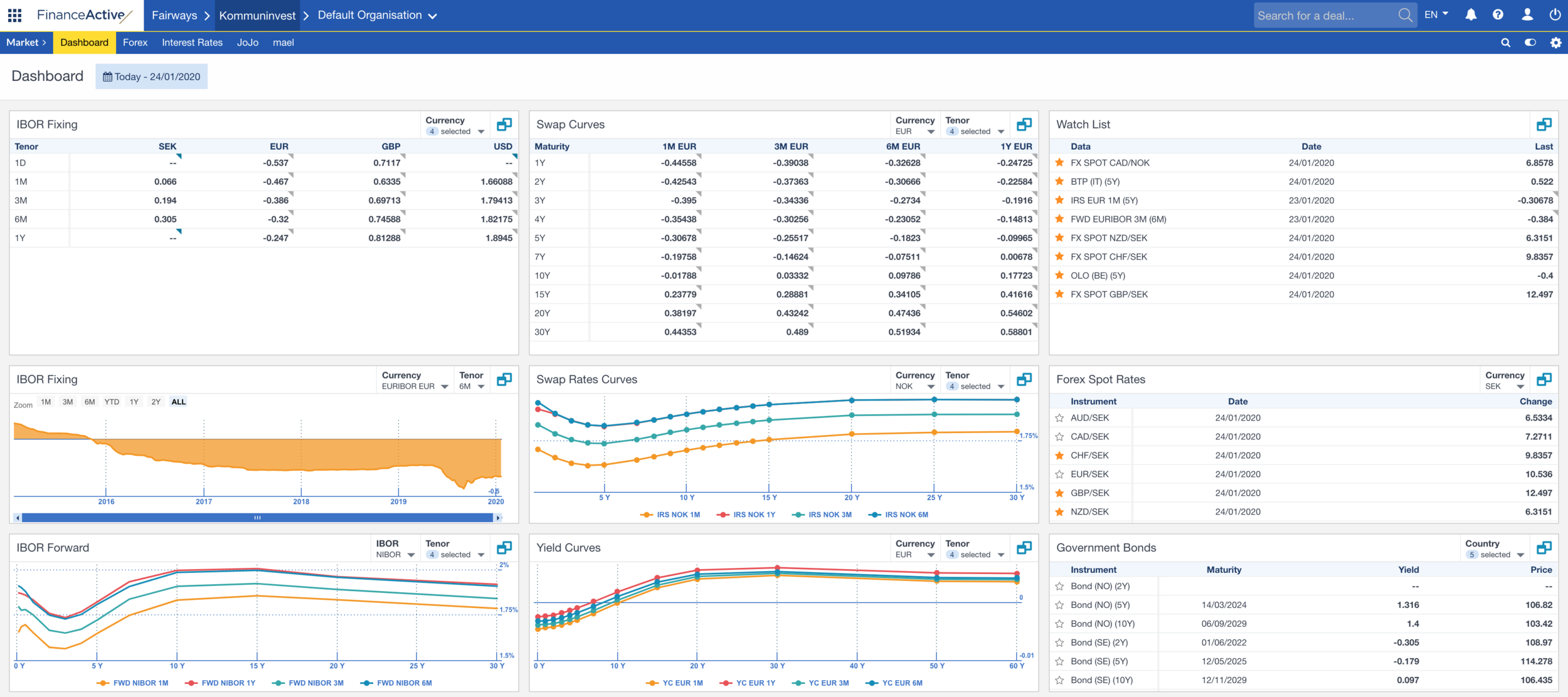Screen dimensions: 1568x697
Task: Open the help question mark icon
Action: [x=1498, y=15]
